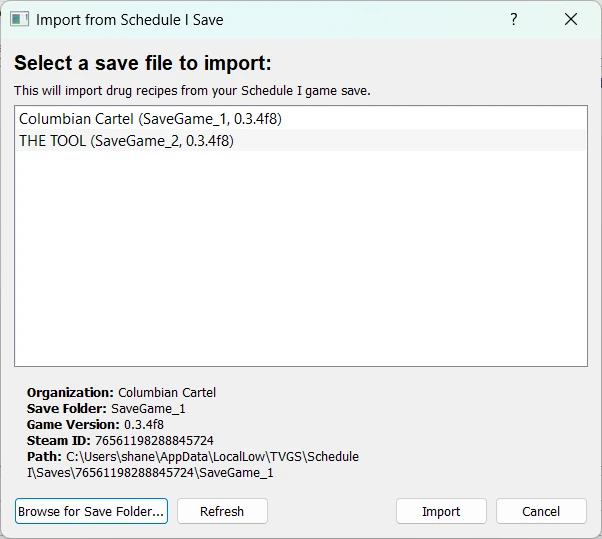This screenshot has width=602, height=539.
Task: Click the Path value text
Action: (x=193, y=465)
